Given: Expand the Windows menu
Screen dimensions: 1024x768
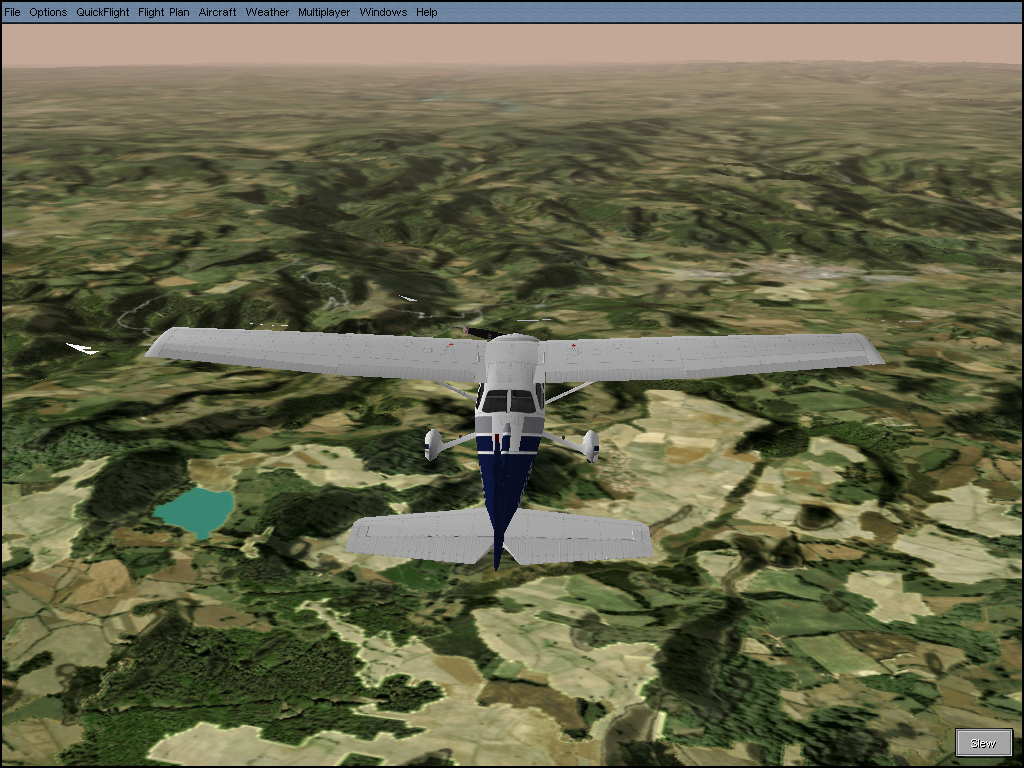Looking at the screenshot, I should point(383,12).
